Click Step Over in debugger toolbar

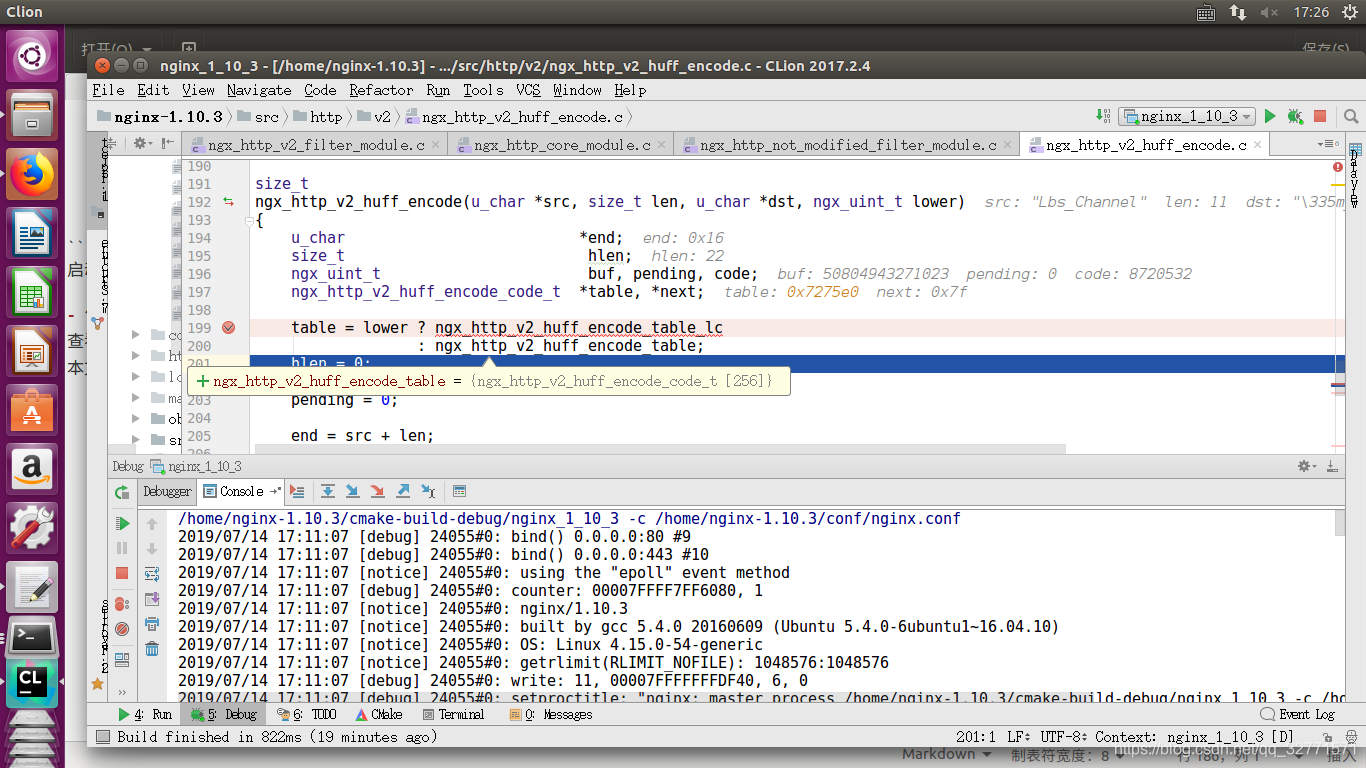click(327, 491)
